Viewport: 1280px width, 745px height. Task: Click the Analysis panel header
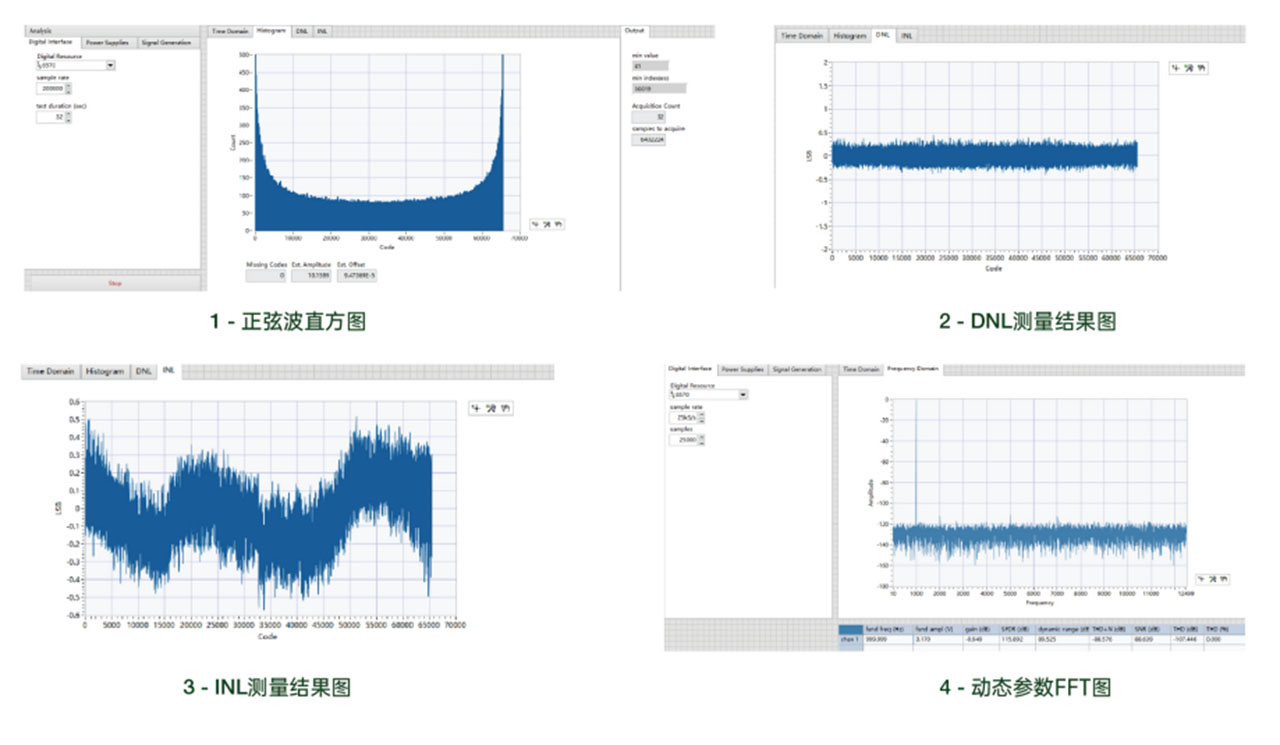point(110,31)
